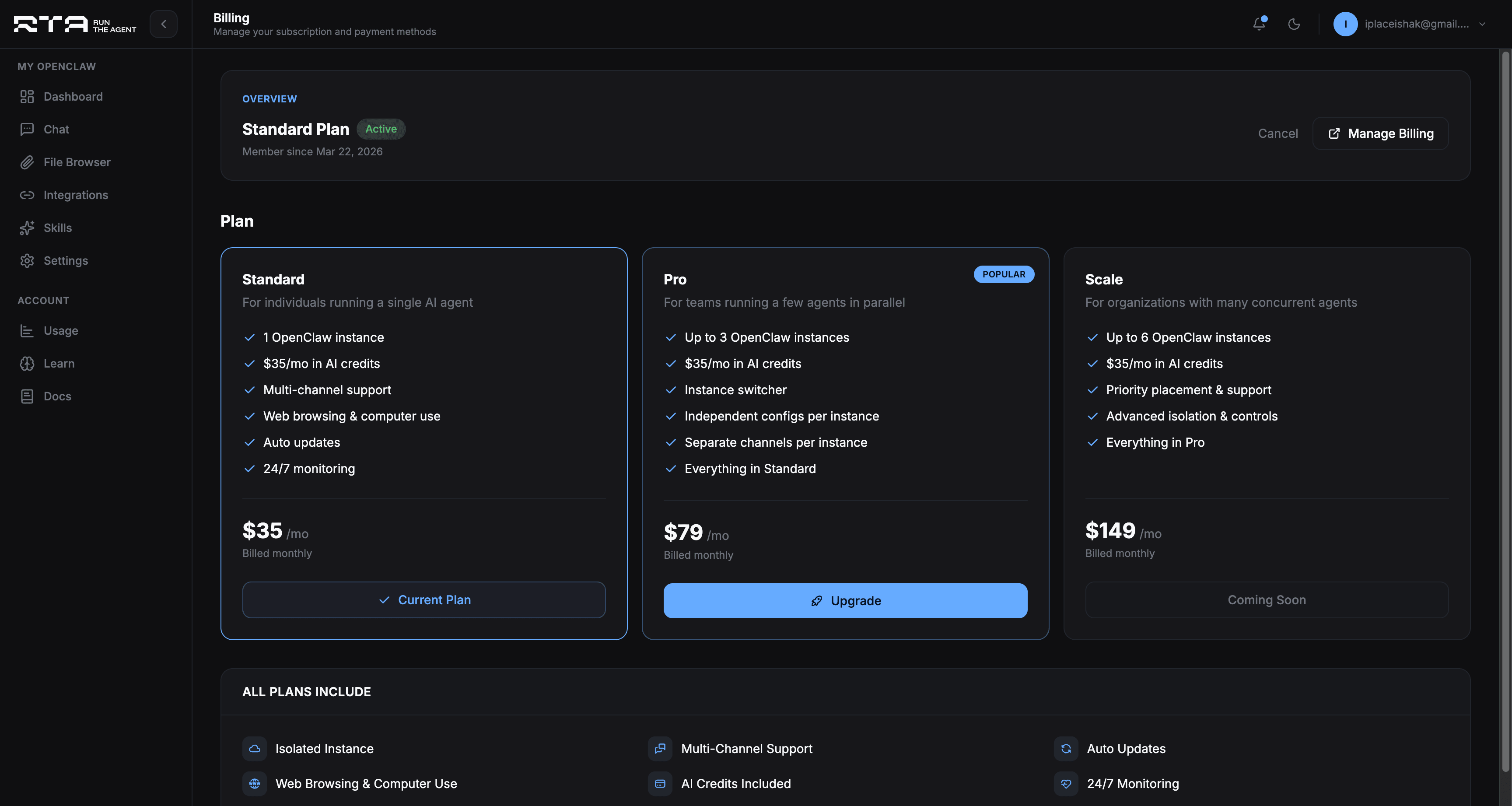Click the page's vertical scrollbar
Image resolution: width=1512 pixels, height=806 pixels.
tap(1505, 411)
